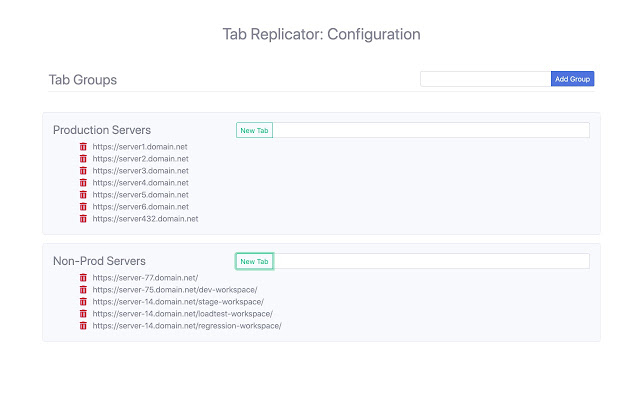The width and height of the screenshot is (640, 400).
Task: Trash the loadtest-workspace URL entry
Action: tap(84, 314)
